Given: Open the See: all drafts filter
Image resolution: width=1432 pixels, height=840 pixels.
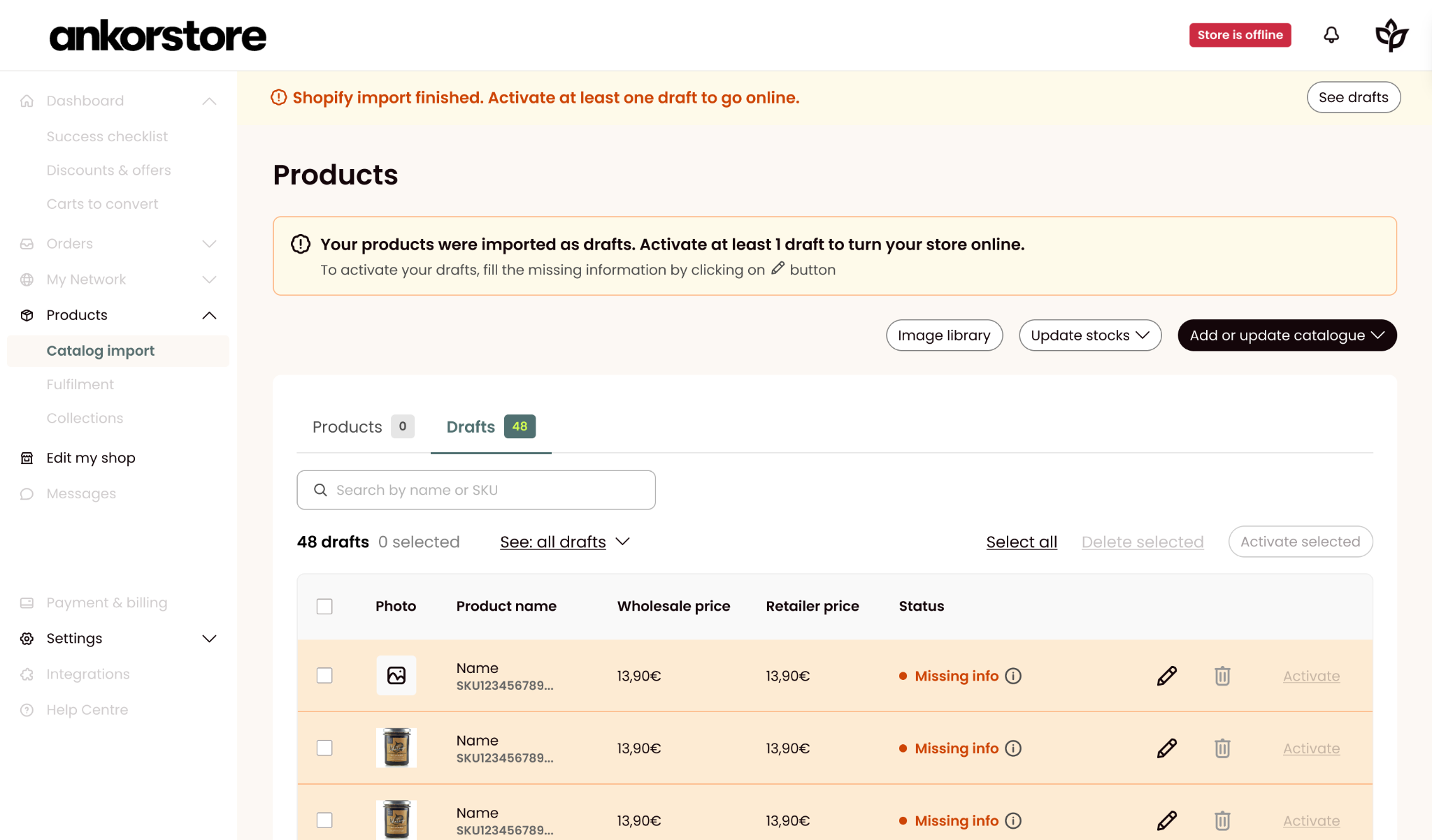Looking at the screenshot, I should (565, 542).
